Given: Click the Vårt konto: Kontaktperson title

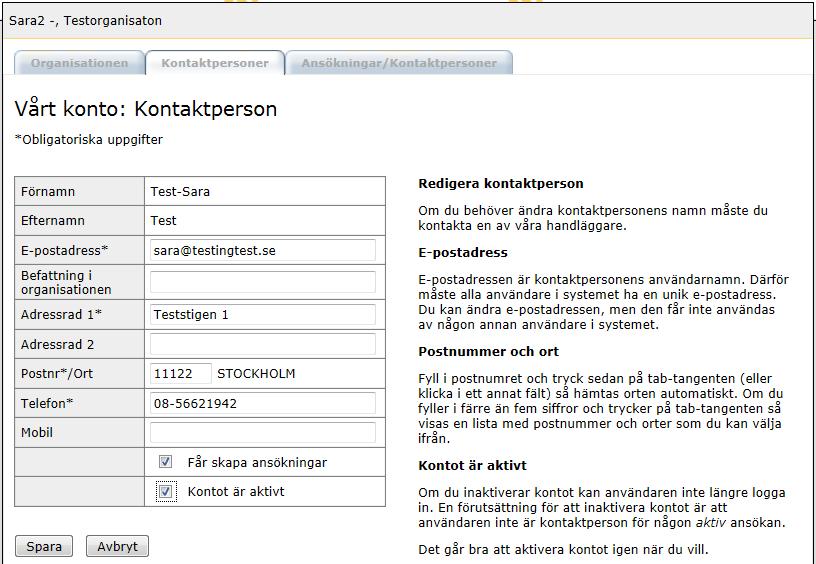Looking at the screenshot, I should (x=146, y=109).
